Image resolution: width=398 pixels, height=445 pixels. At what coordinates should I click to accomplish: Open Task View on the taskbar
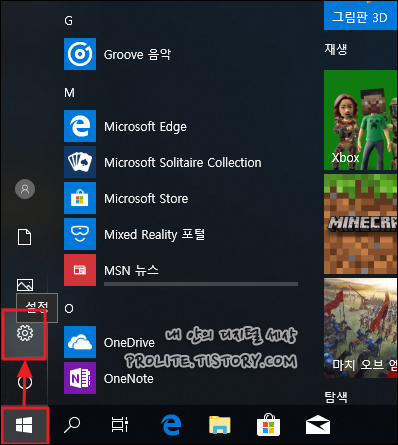click(120, 425)
